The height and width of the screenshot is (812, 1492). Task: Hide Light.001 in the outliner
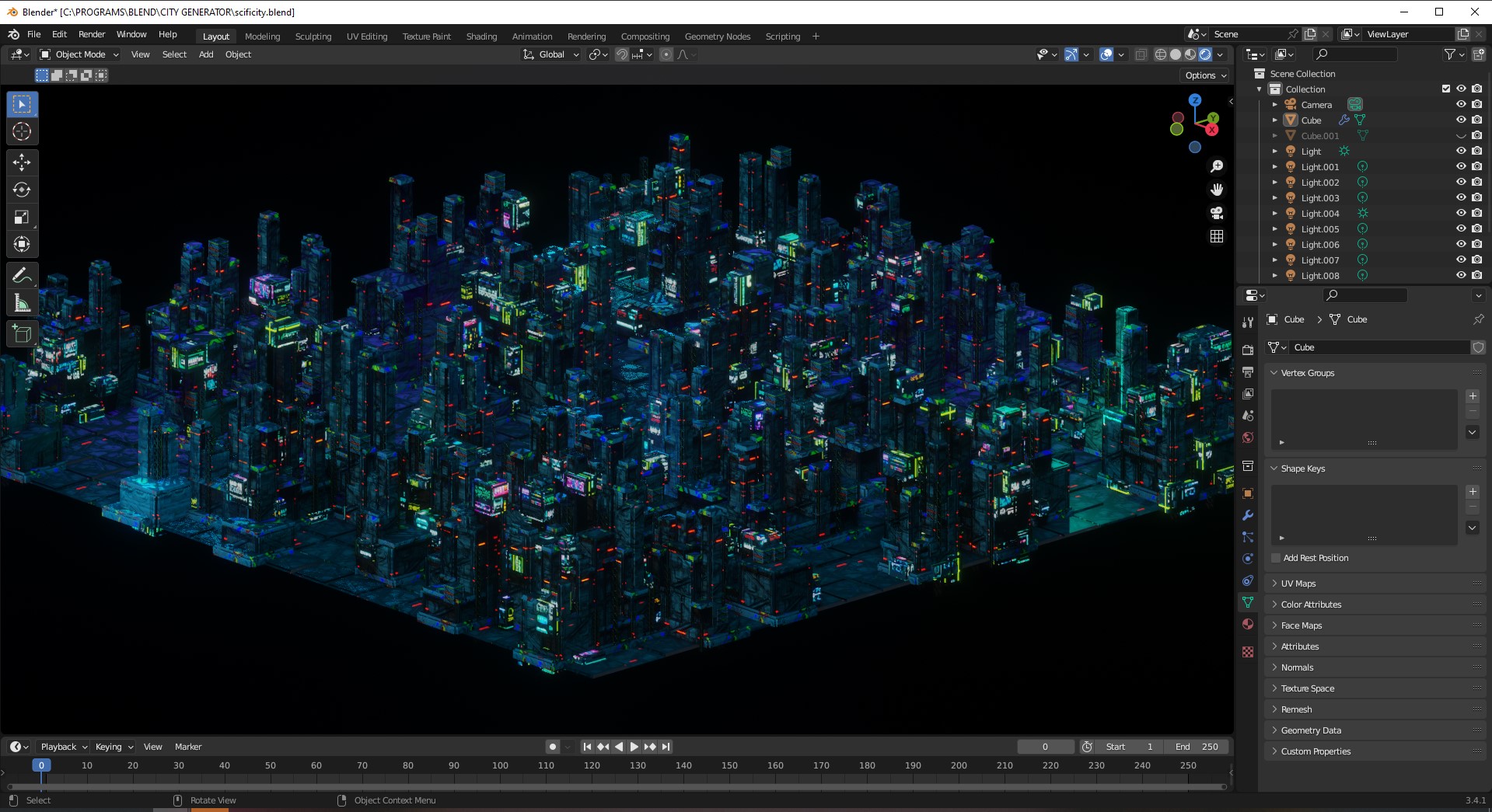1461,166
